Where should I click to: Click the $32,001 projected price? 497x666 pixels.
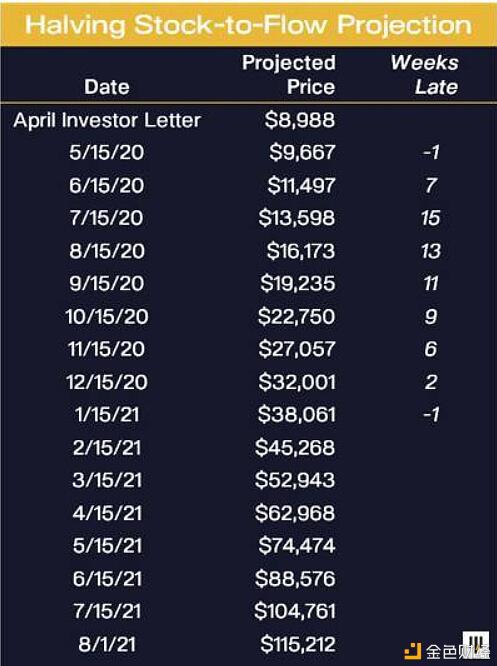[x=297, y=382]
